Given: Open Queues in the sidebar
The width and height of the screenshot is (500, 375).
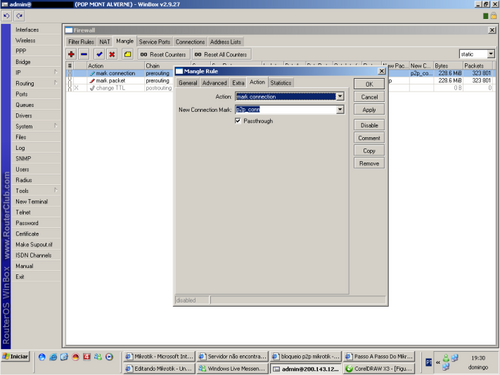Looking at the screenshot, I should (x=37, y=105).
